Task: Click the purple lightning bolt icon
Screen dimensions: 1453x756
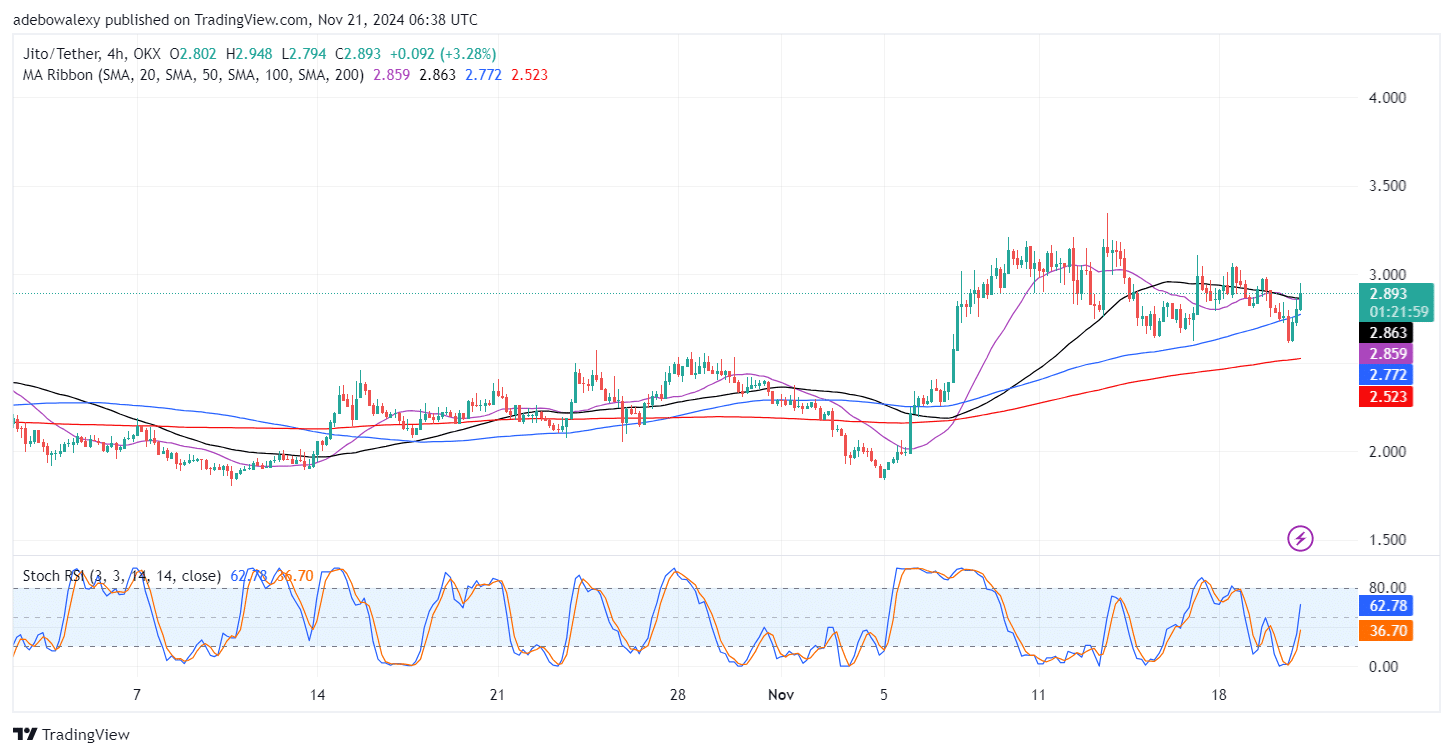Action: click(x=1300, y=539)
